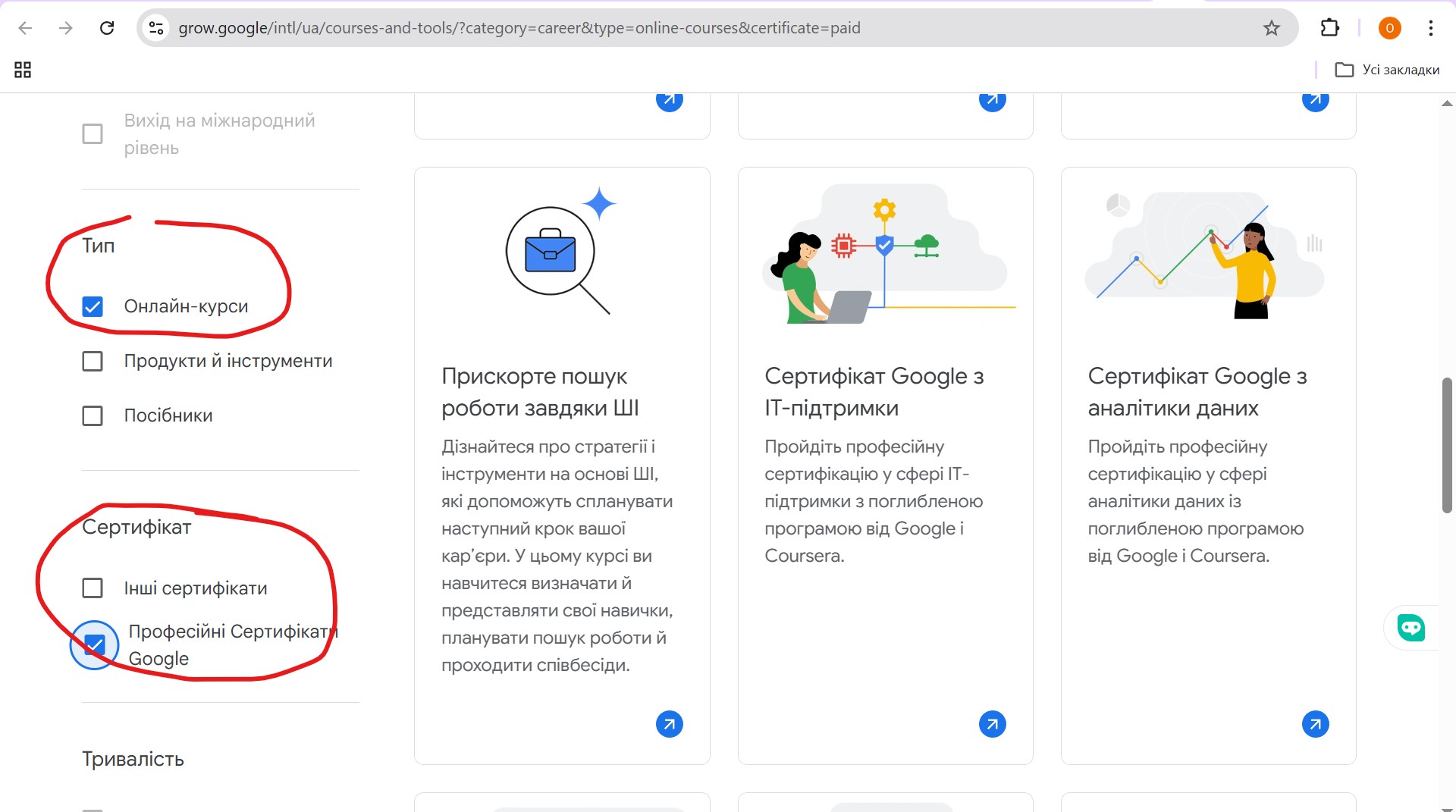Open site info icon in address bar
The image size is (1456, 812).
pyautogui.click(x=156, y=28)
